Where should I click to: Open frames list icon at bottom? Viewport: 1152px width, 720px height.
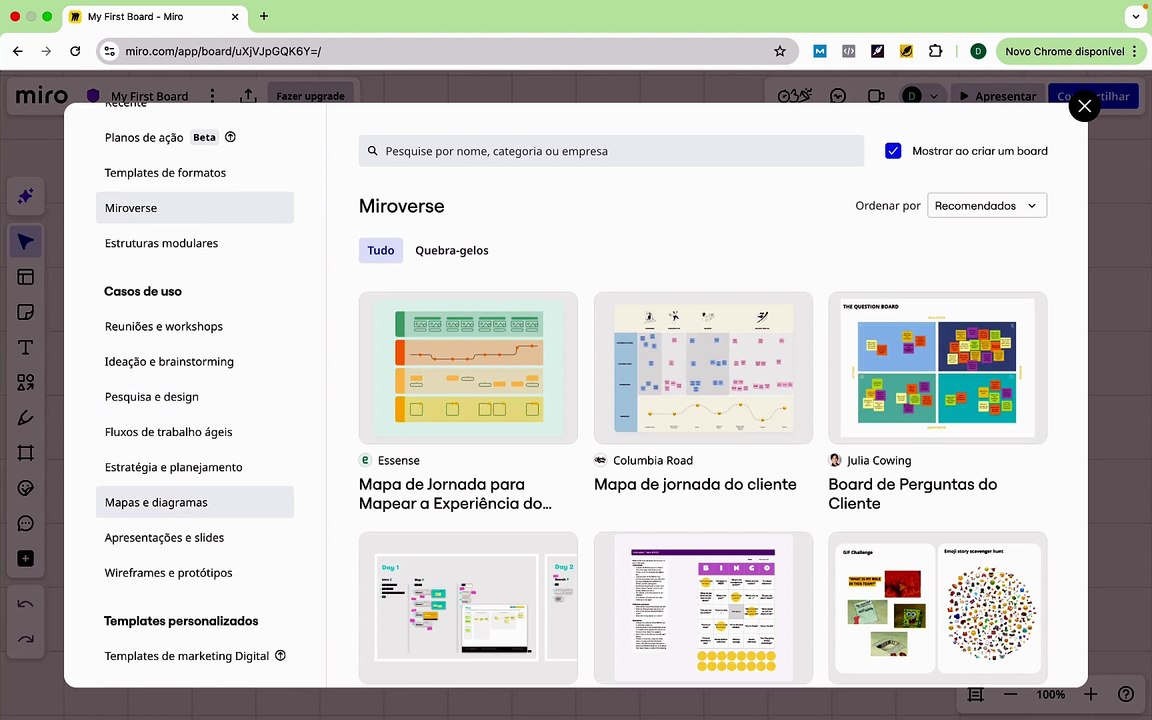(x=976, y=694)
